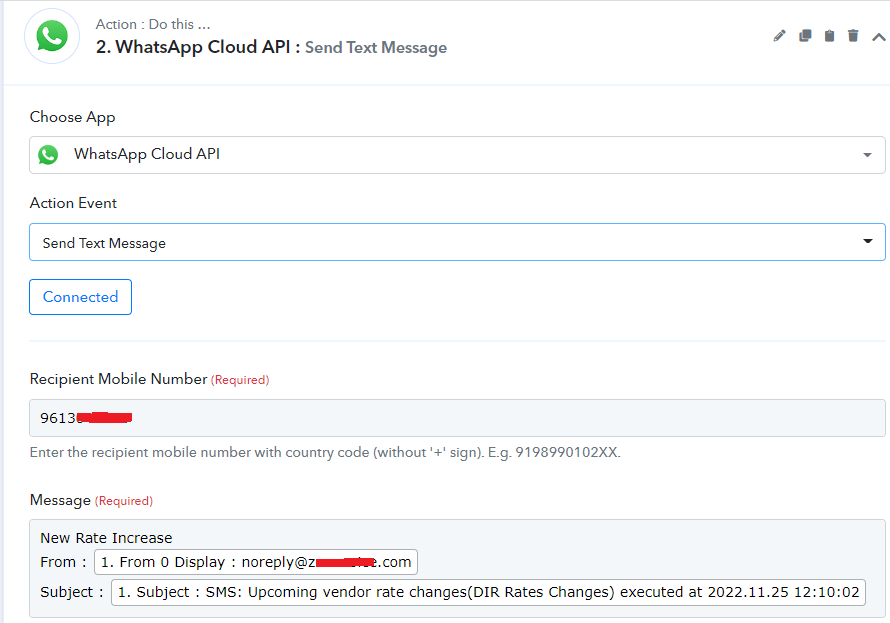This screenshot has width=890, height=623.
Task: Click the Message text area
Action: 457,569
